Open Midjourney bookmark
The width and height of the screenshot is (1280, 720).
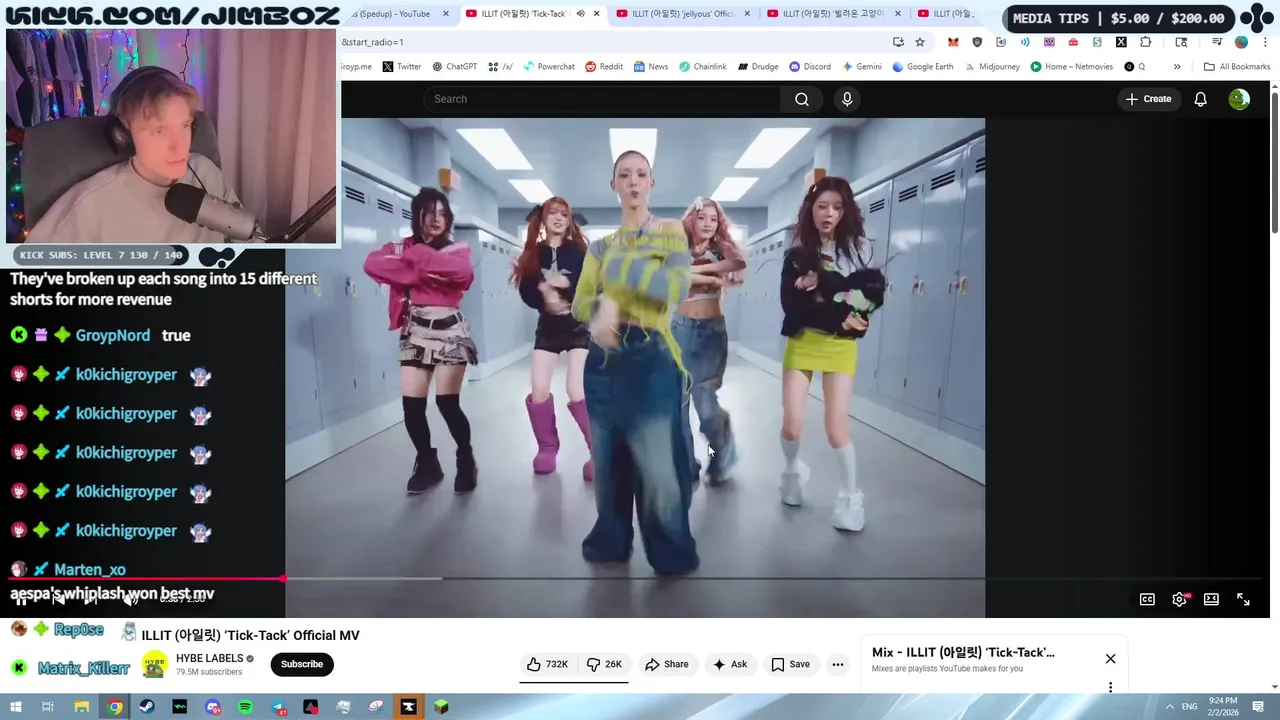993,67
